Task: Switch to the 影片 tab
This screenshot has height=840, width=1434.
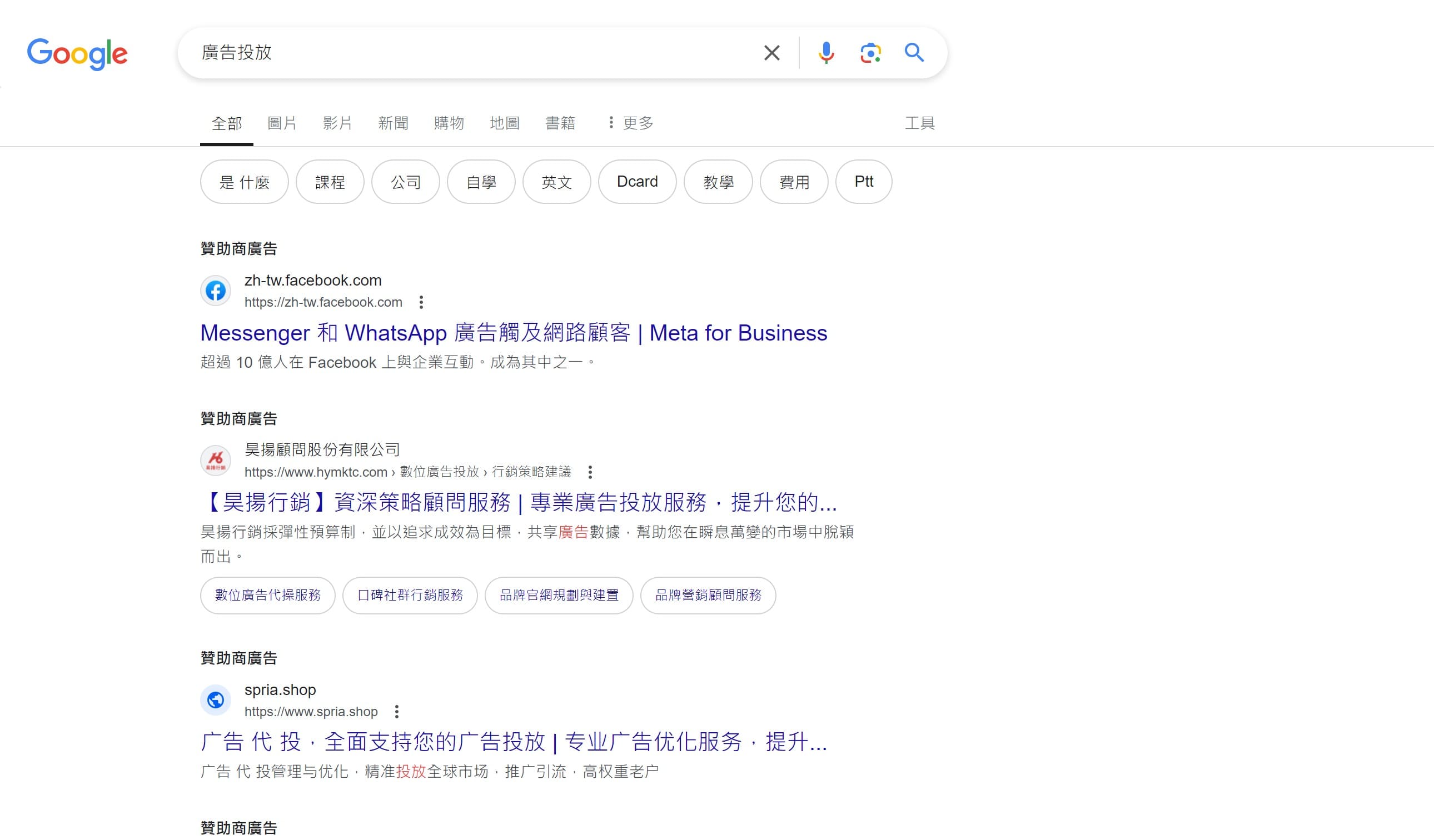Action: [x=337, y=123]
